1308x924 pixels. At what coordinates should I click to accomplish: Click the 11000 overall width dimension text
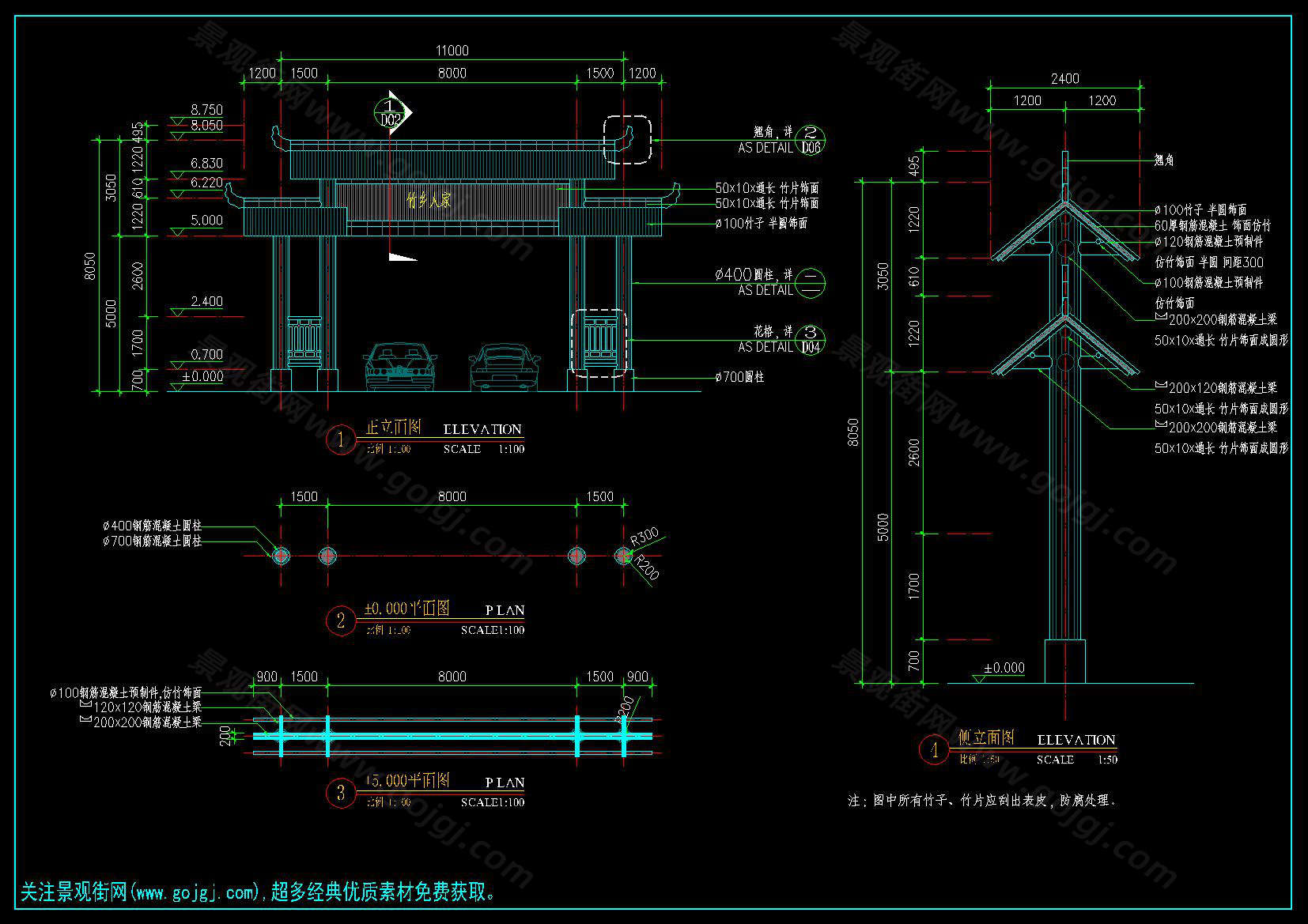pyautogui.click(x=452, y=51)
